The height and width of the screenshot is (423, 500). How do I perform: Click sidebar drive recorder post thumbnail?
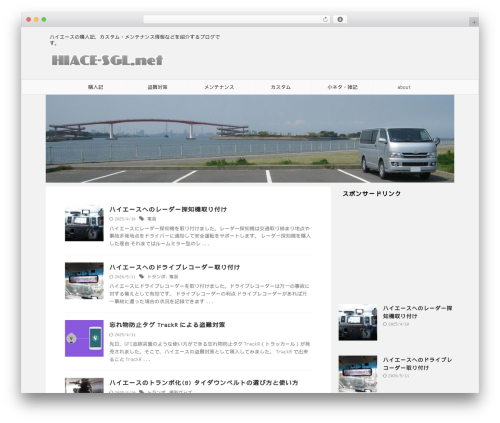pyautogui.click(x=358, y=374)
